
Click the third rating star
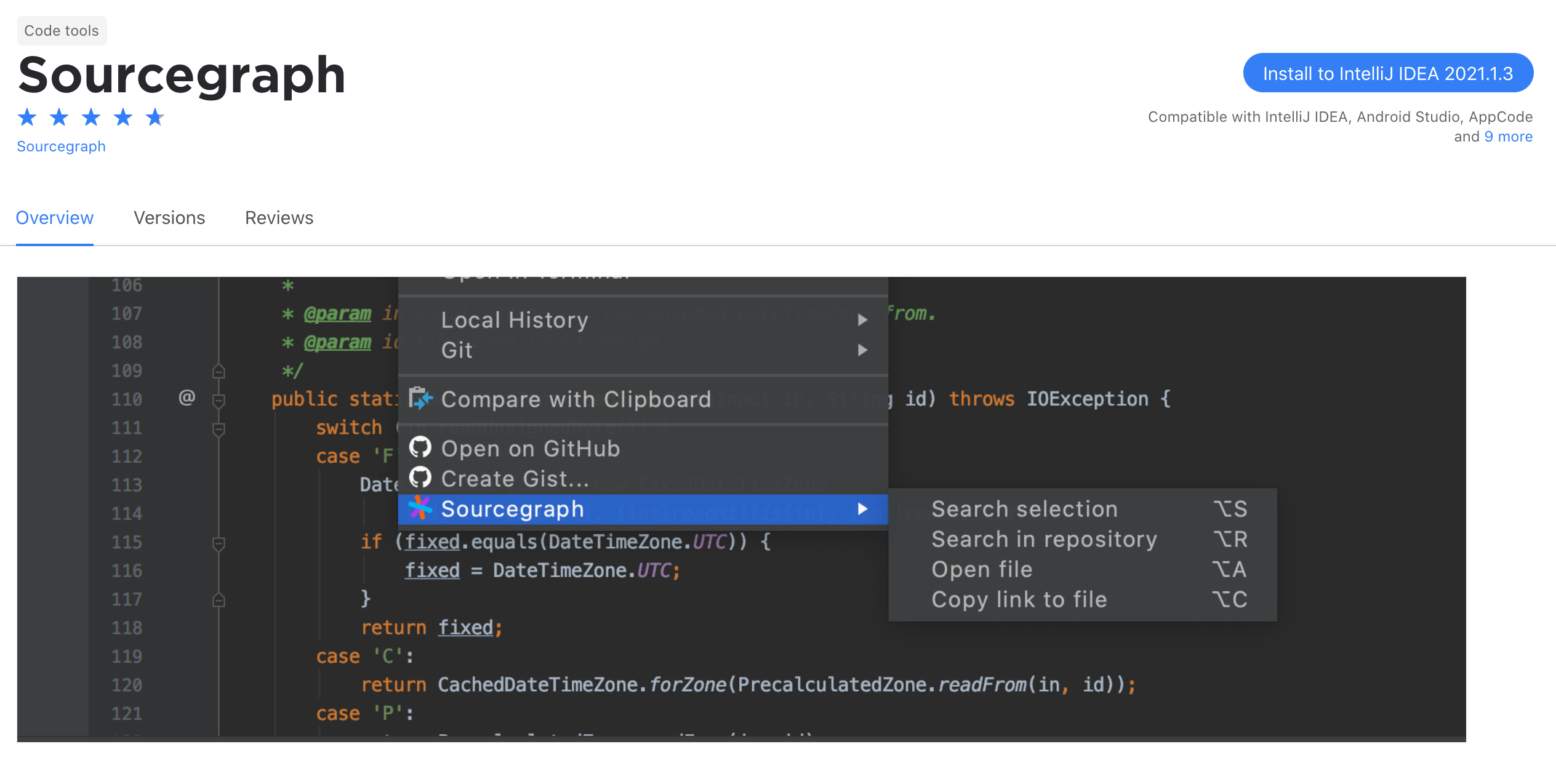click(91, 117)
